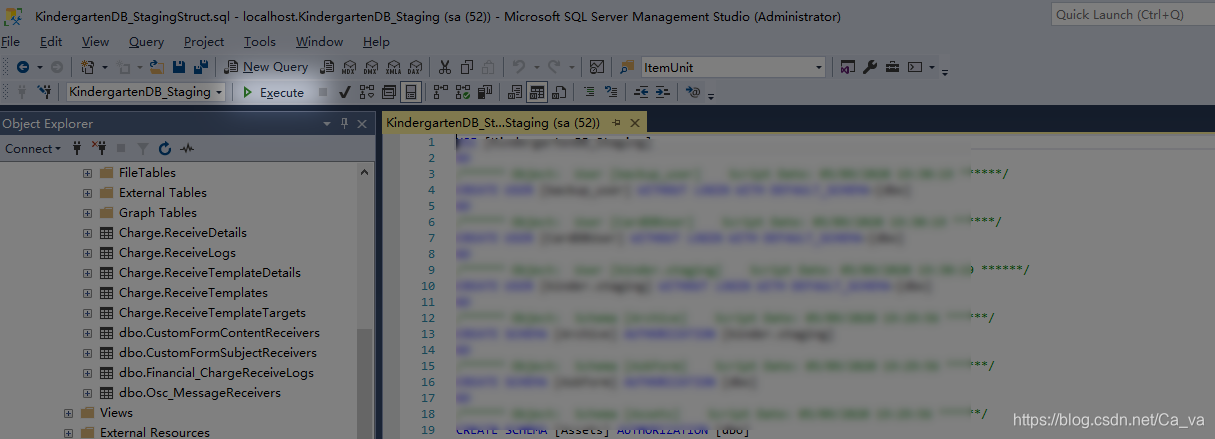Toggle Include Actual Execution Plan

[441, 92]
